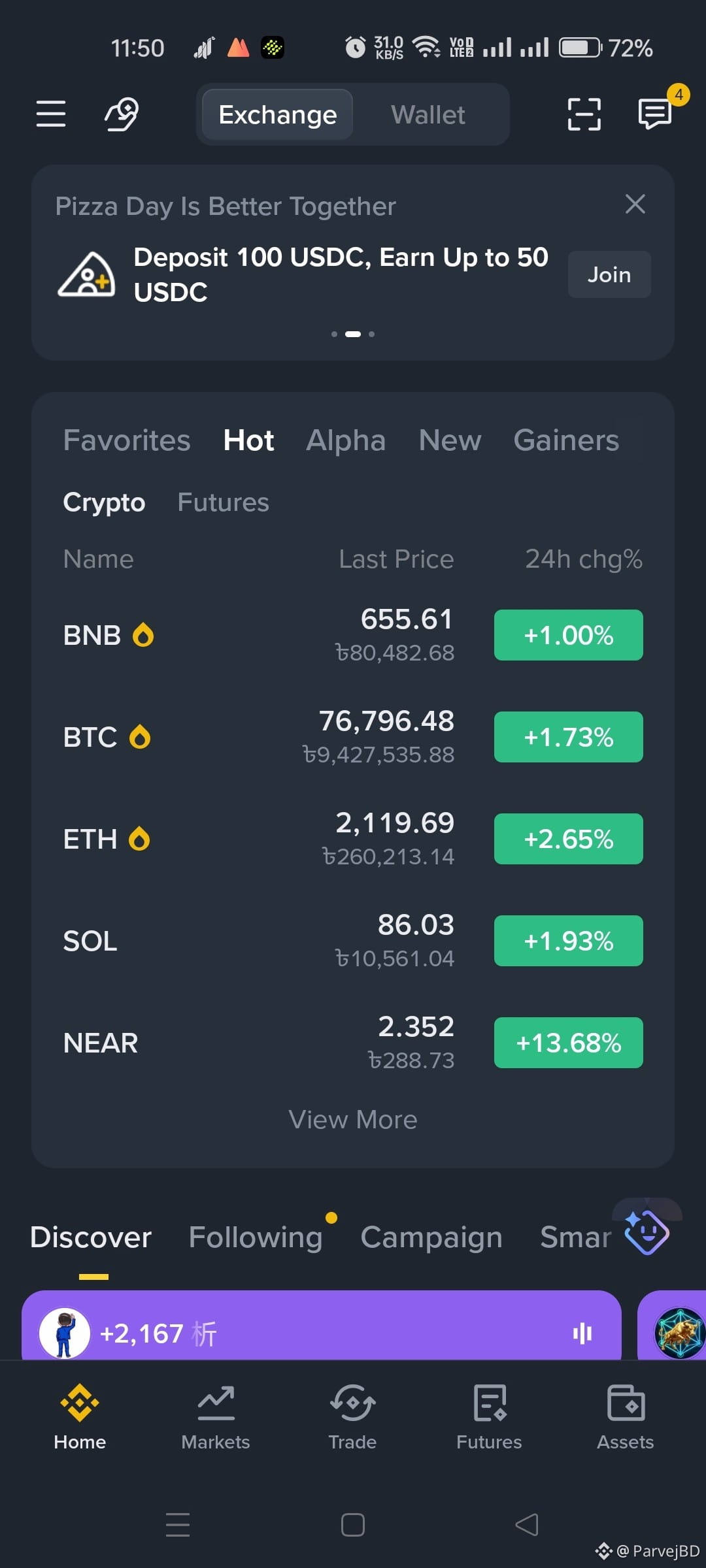The width and height of the screenshot is (706, 1568).
Task: Open the messages chat icon
Action: (x=655, y=114)
